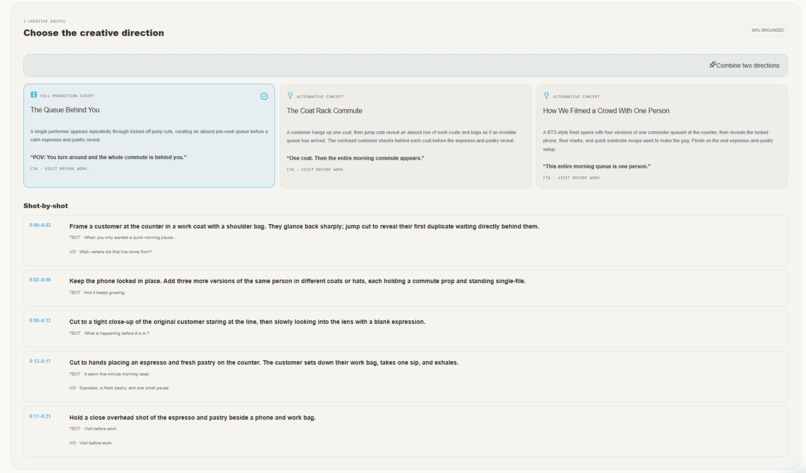This screenshot has width=806, height=473.
Task: Click the TEXT line "What is happening before 8 a.m.?"
Action: click(x=109, y=333)
